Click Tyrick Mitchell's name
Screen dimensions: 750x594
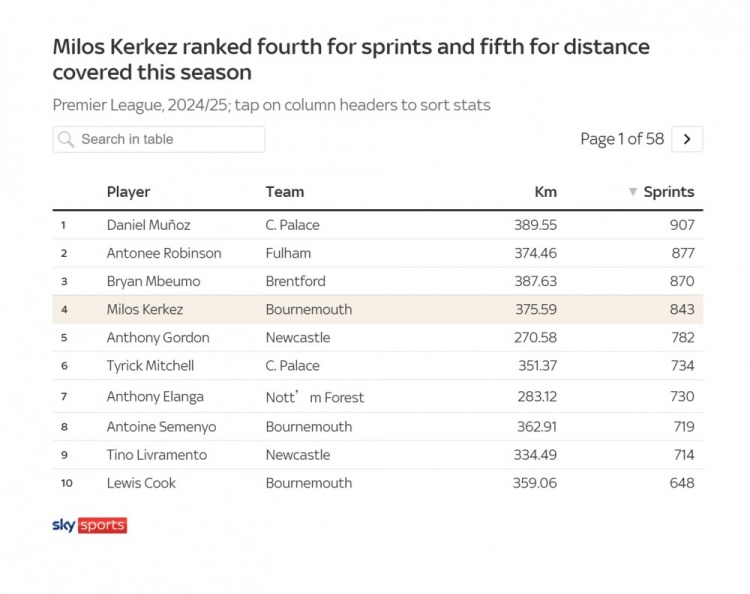point(150,365)
